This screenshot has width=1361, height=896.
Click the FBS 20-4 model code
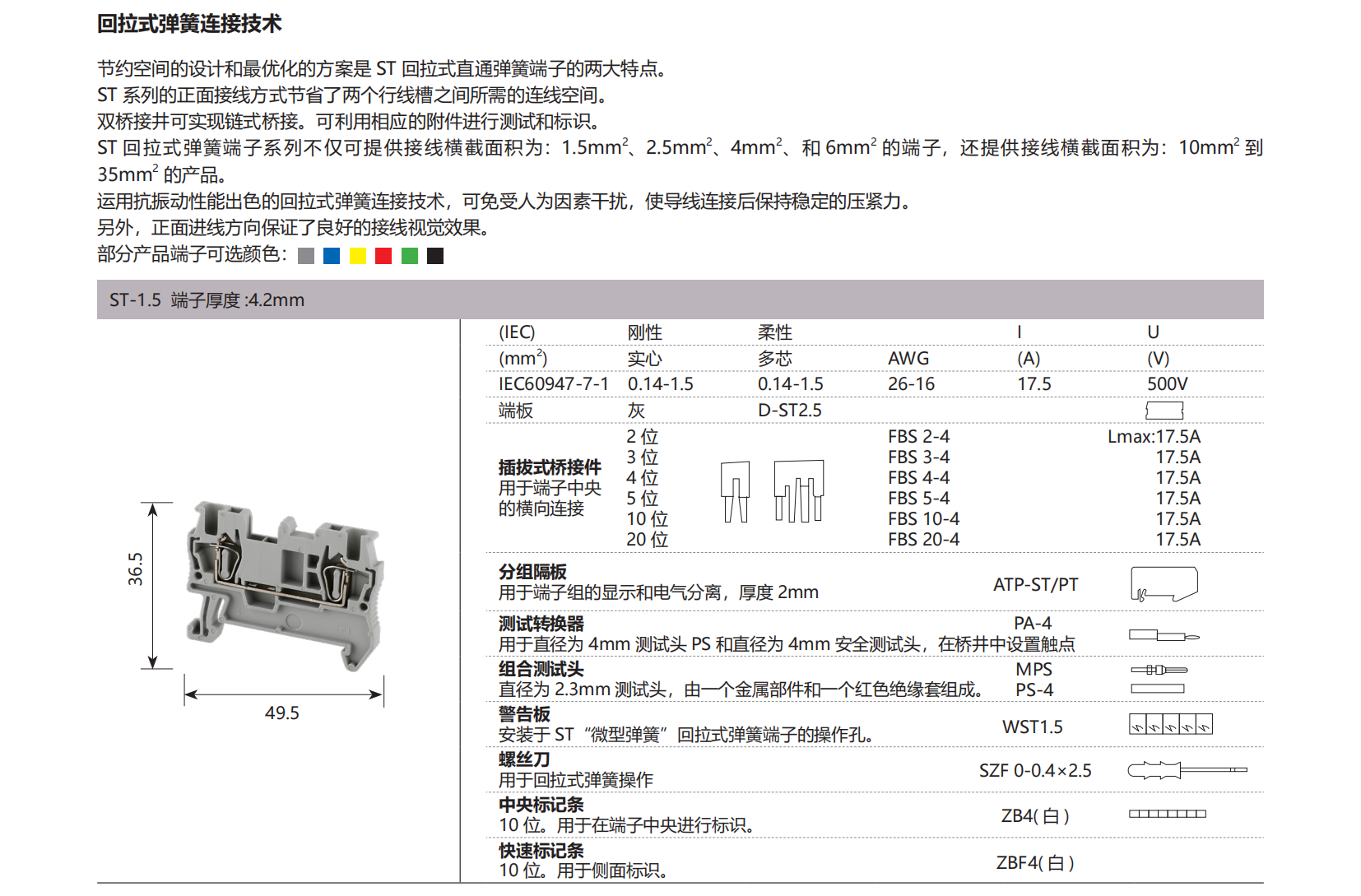(923, 540)
